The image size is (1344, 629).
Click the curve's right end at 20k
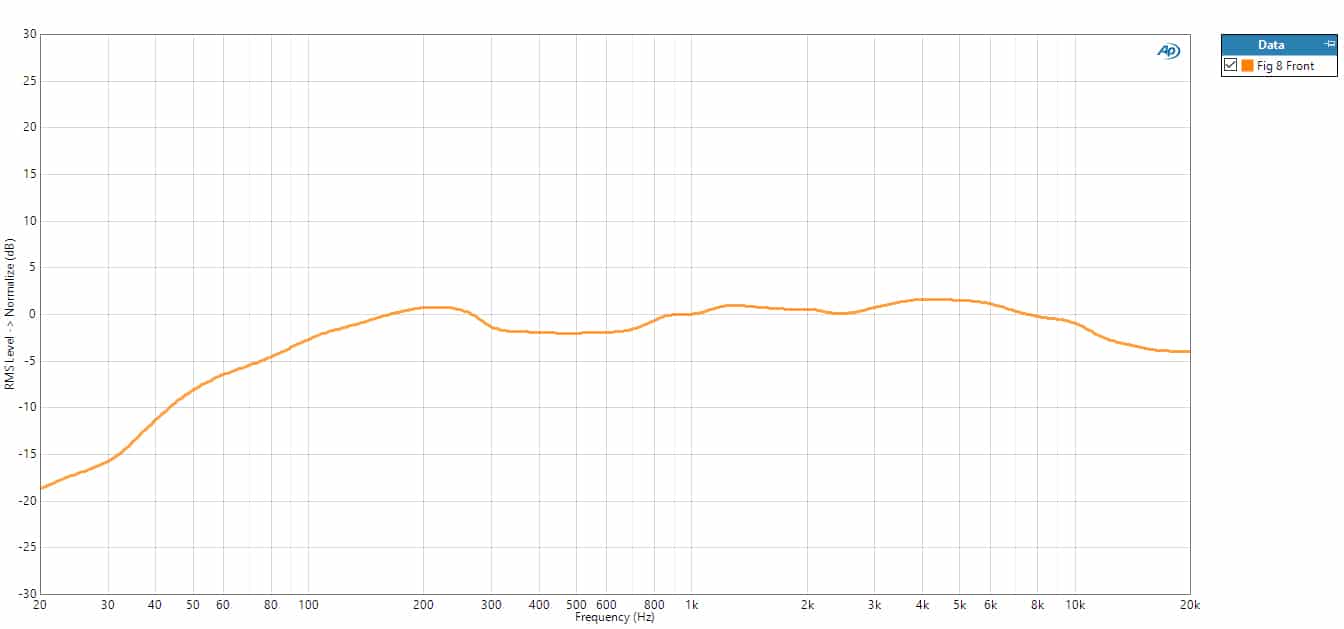coord(1188,351)
